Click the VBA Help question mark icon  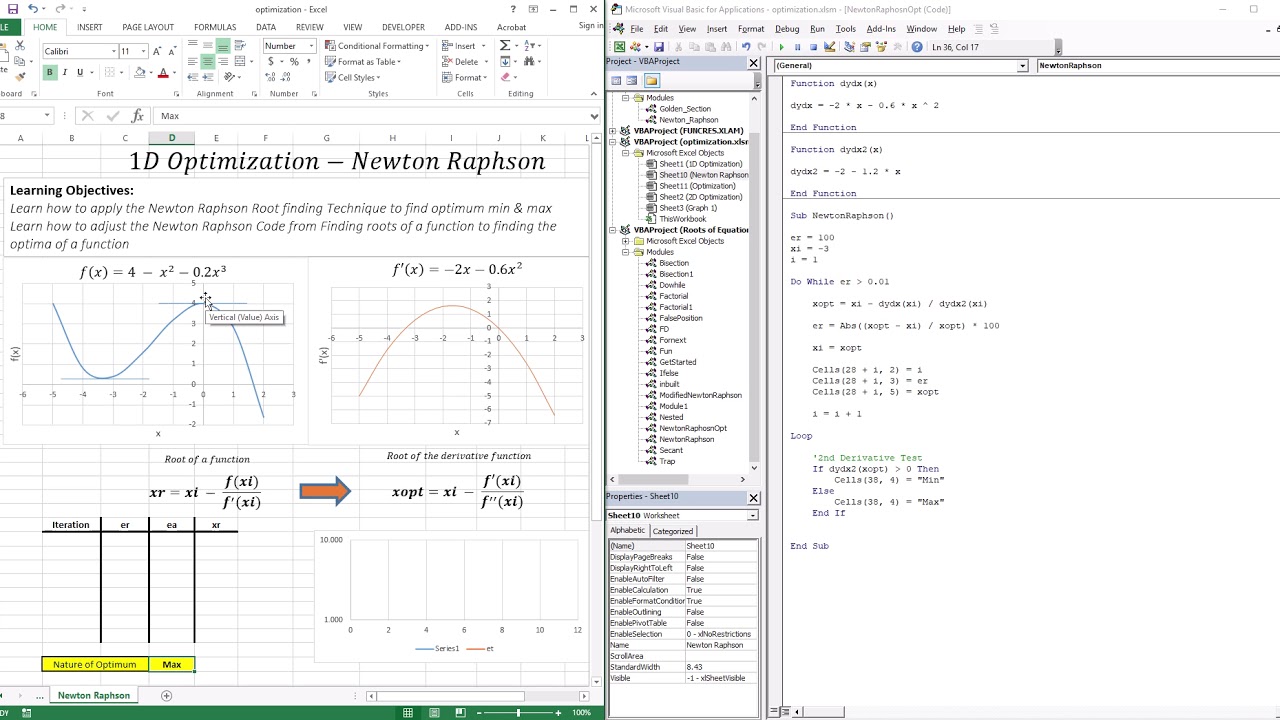click(x=917, y=47)
